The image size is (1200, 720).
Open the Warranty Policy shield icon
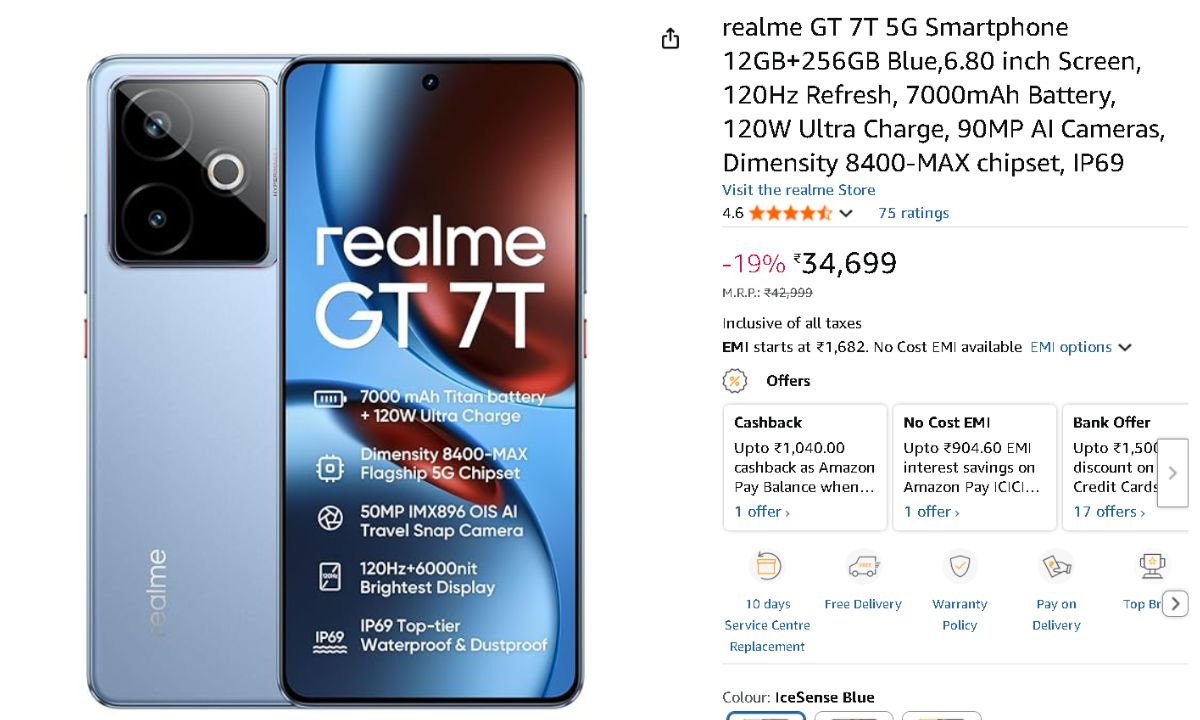pyautogui.click(x=959, y=566)
